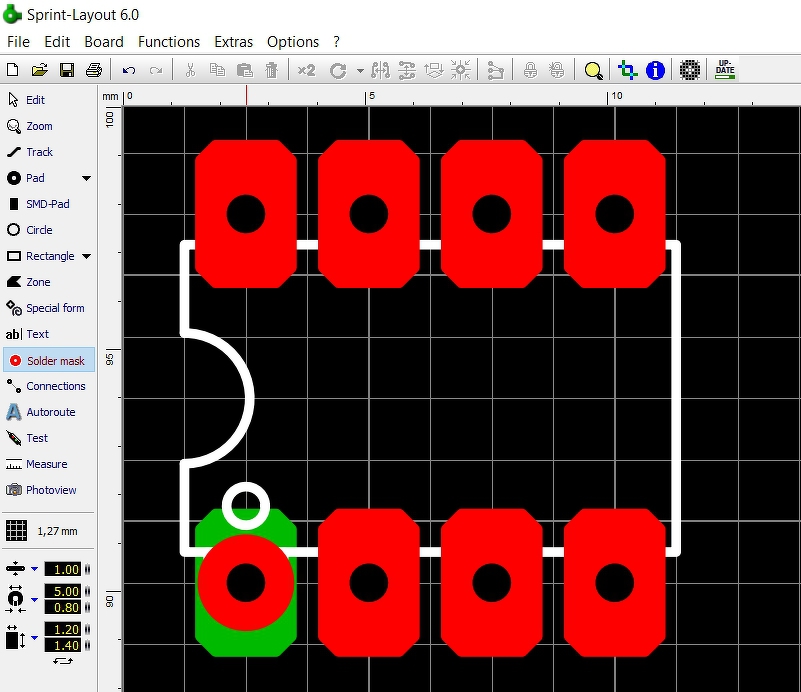This screenshot has width=801, height=692.
Task: Click the Print icon
Action: [94, 70]
